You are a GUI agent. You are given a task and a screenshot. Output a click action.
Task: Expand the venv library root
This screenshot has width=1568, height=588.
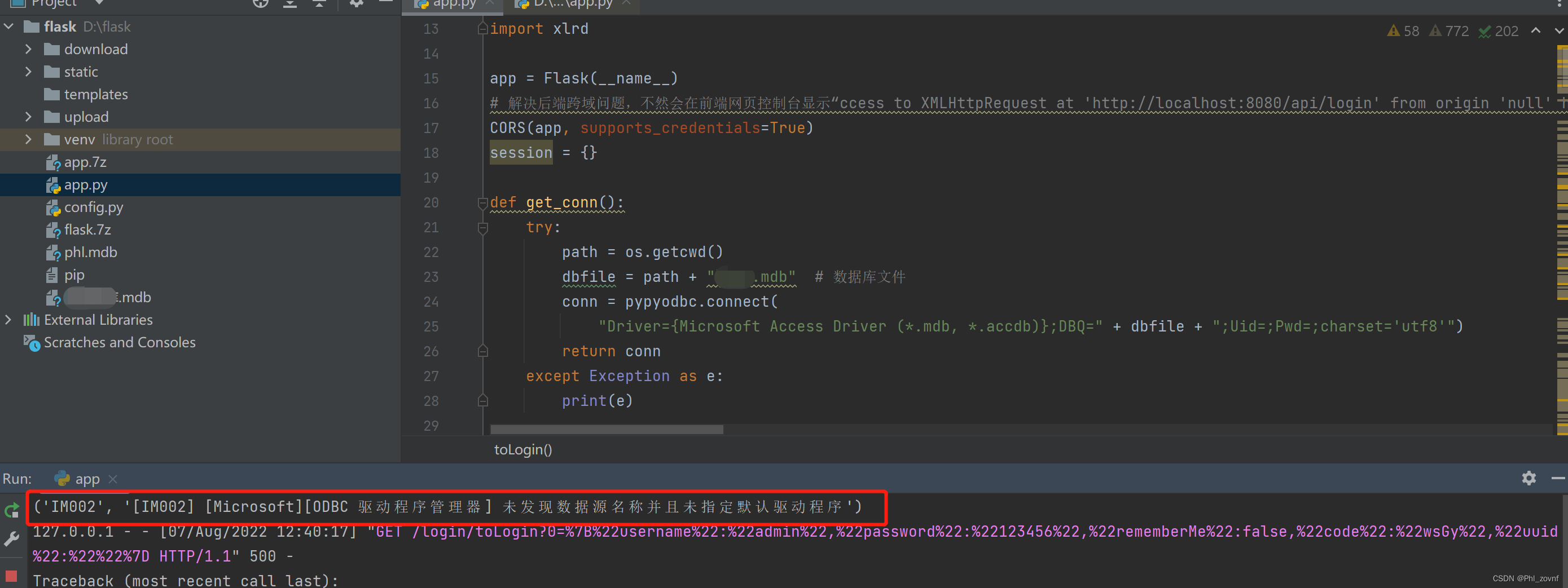[28, 139]
